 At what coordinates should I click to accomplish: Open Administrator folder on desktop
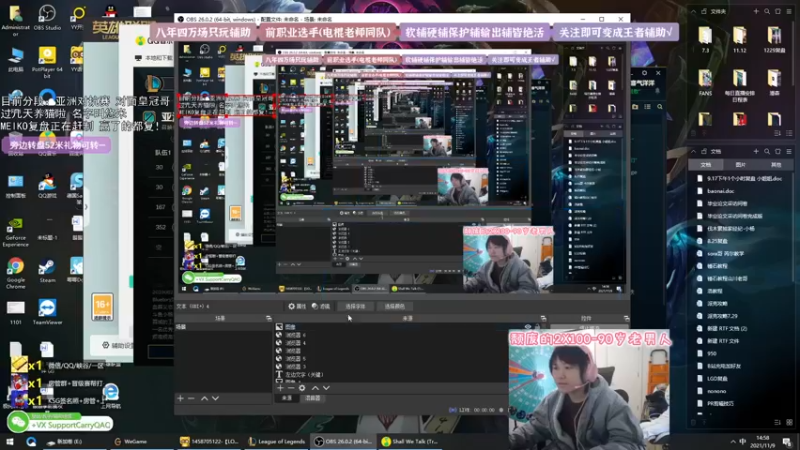pyautogui.click(x=15, y=20)
